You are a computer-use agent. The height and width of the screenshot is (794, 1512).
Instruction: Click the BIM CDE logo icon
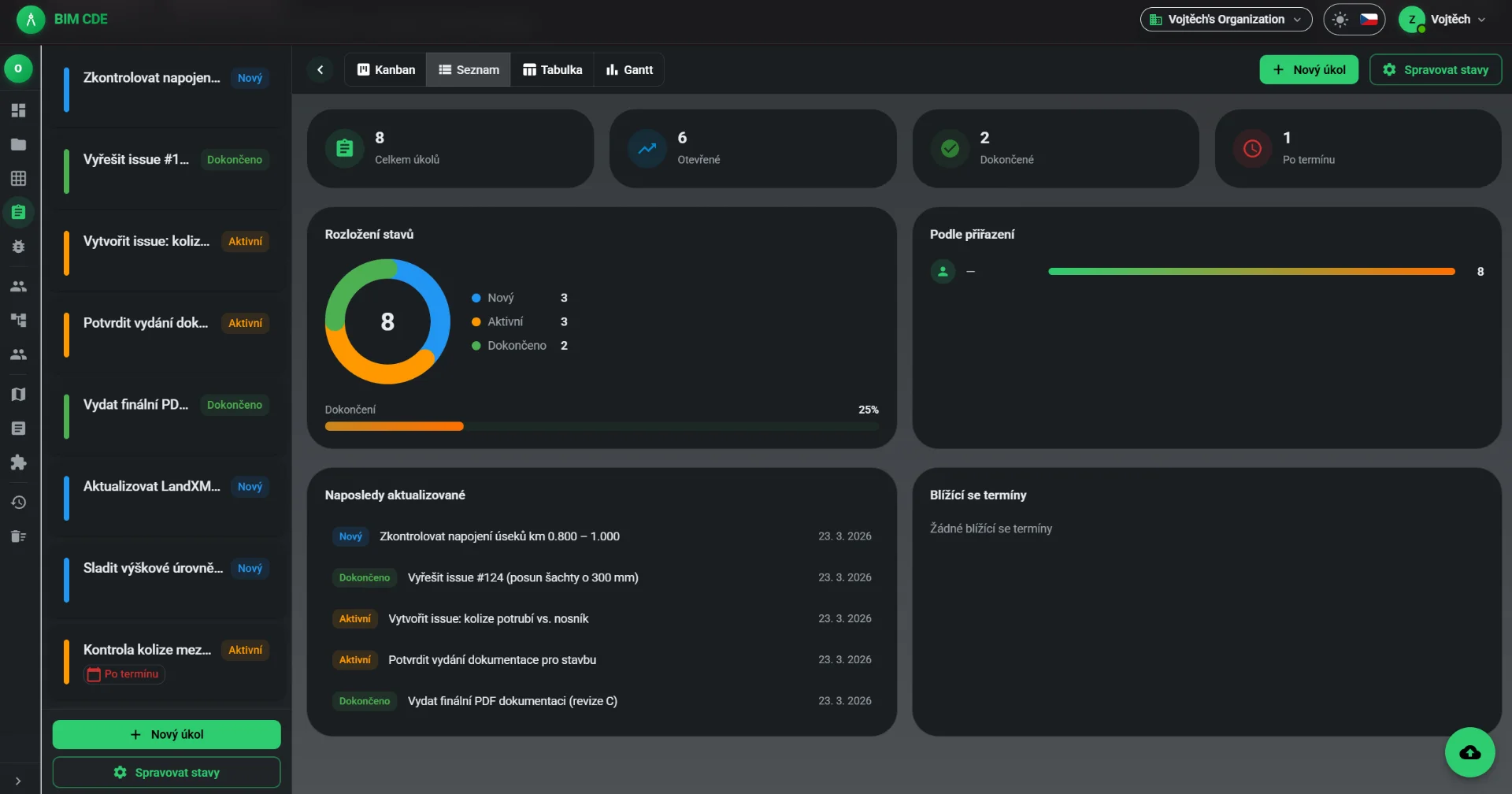[31, 19]
